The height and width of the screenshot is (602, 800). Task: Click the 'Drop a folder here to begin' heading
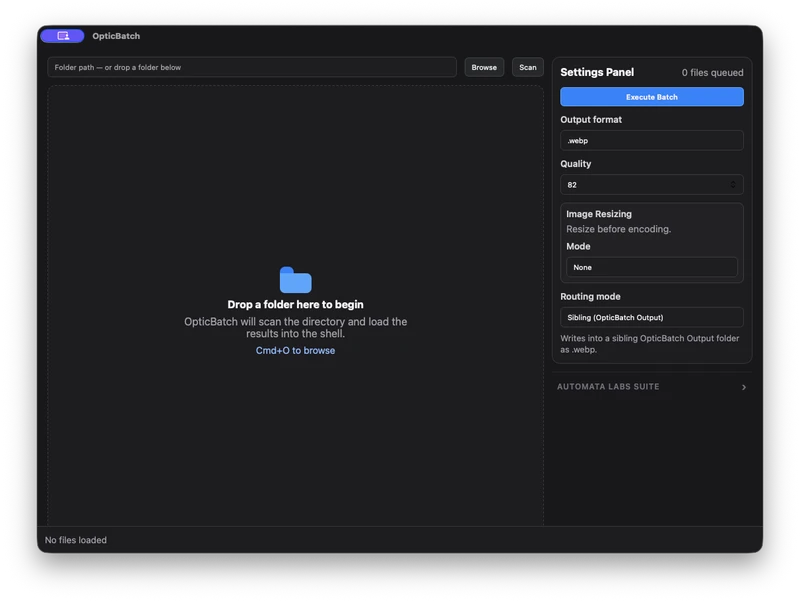[295, 305]
